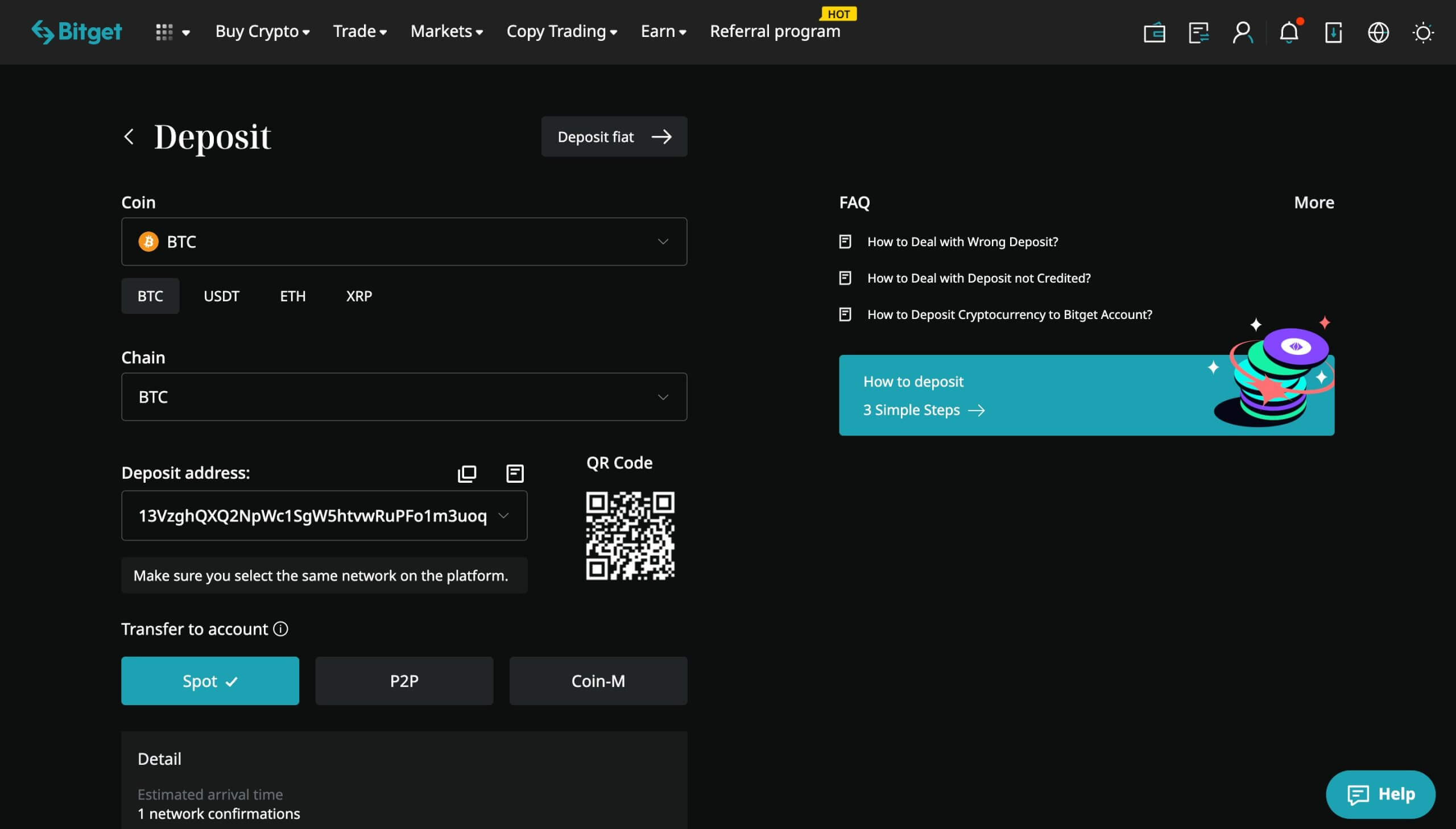
Task: Click document icon beside Deposit Cryptocurrency FAQ
Action: (x=845, y=314)
